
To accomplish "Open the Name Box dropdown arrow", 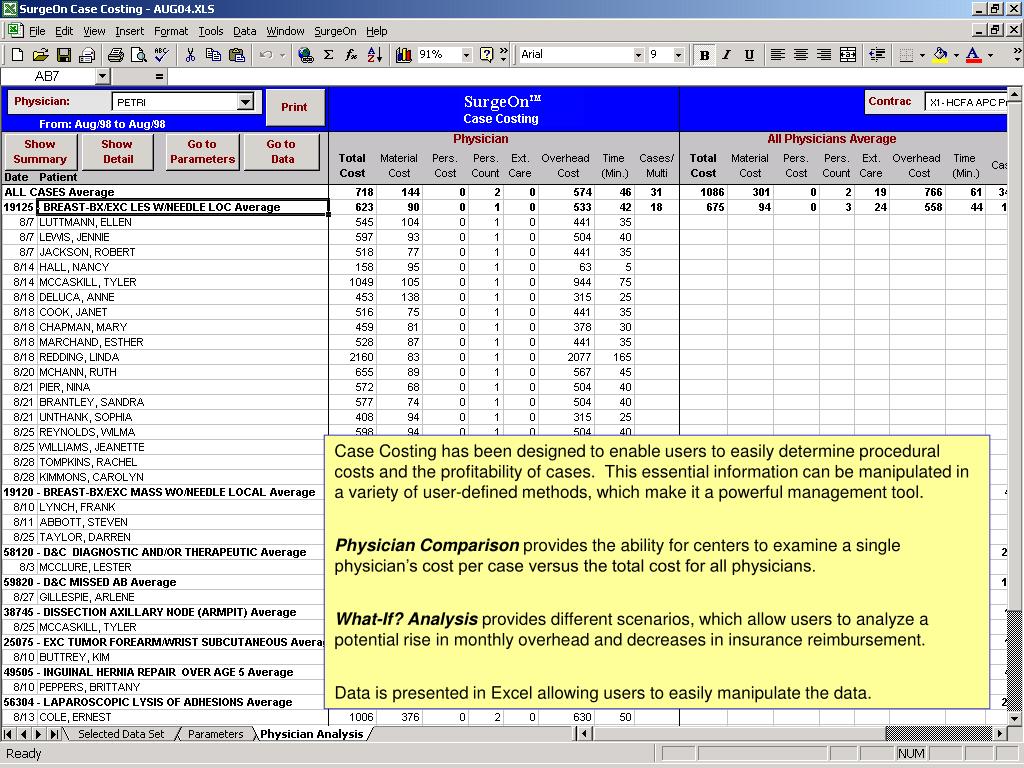I will click(x=102, y=76).
